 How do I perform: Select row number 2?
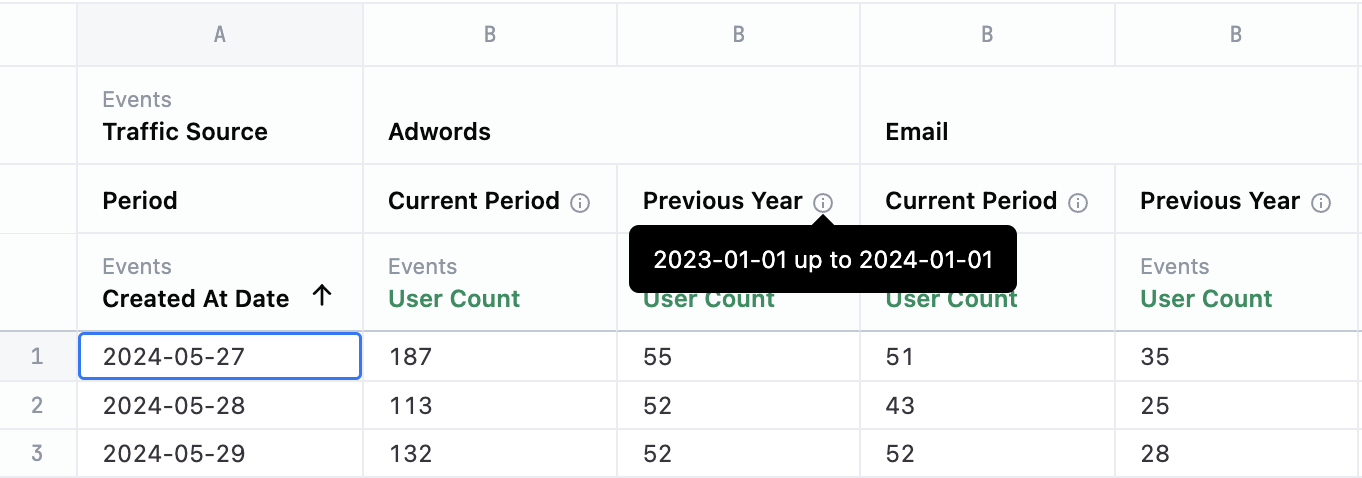(x=37, y=405)
